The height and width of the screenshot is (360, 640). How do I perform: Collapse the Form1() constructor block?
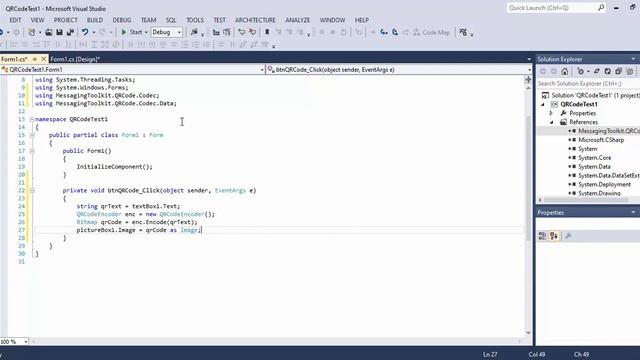(x=31, y=151)
